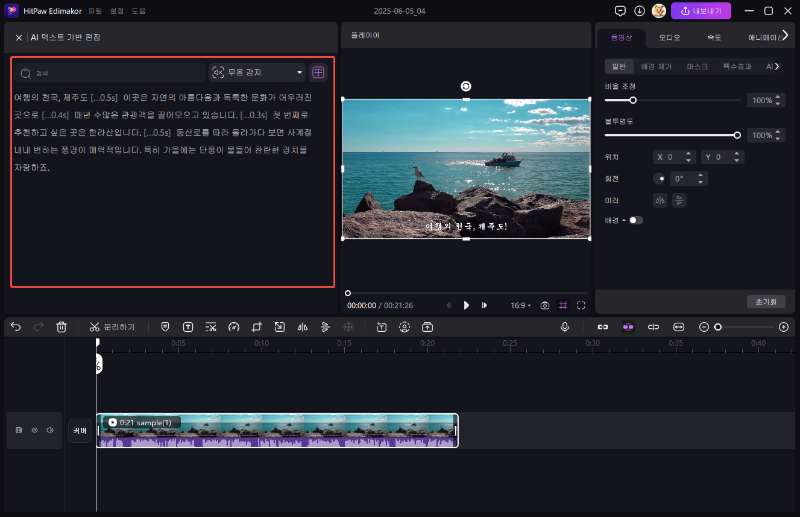Play the video preview
This screenshot has width=800, height=517.
tap(466, 305)
